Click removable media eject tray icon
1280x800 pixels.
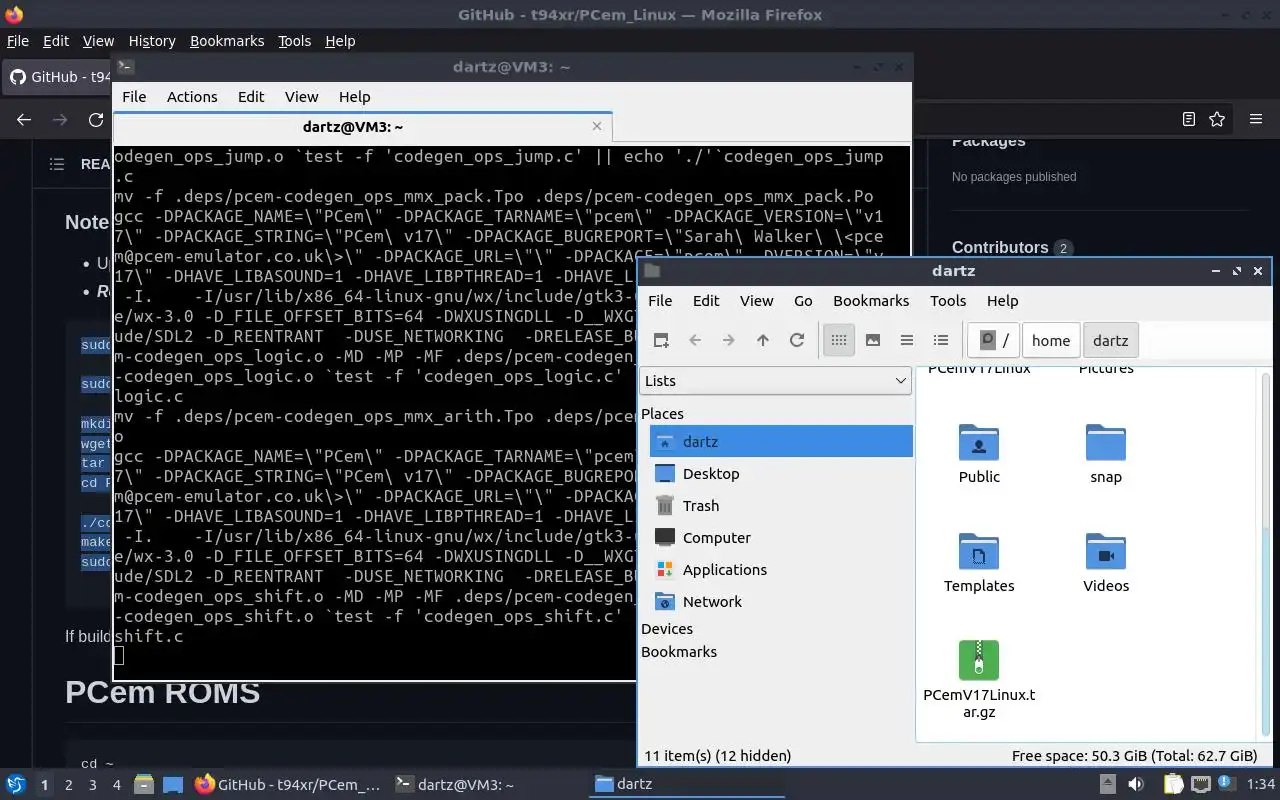(x=1108, y=784)
